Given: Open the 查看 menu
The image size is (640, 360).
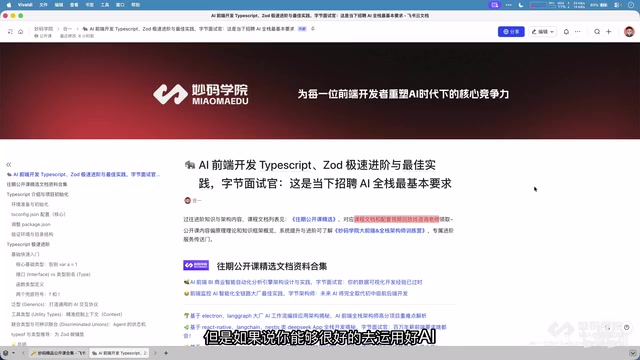Looking at the screenshot, I should click(x=74, y=5).
